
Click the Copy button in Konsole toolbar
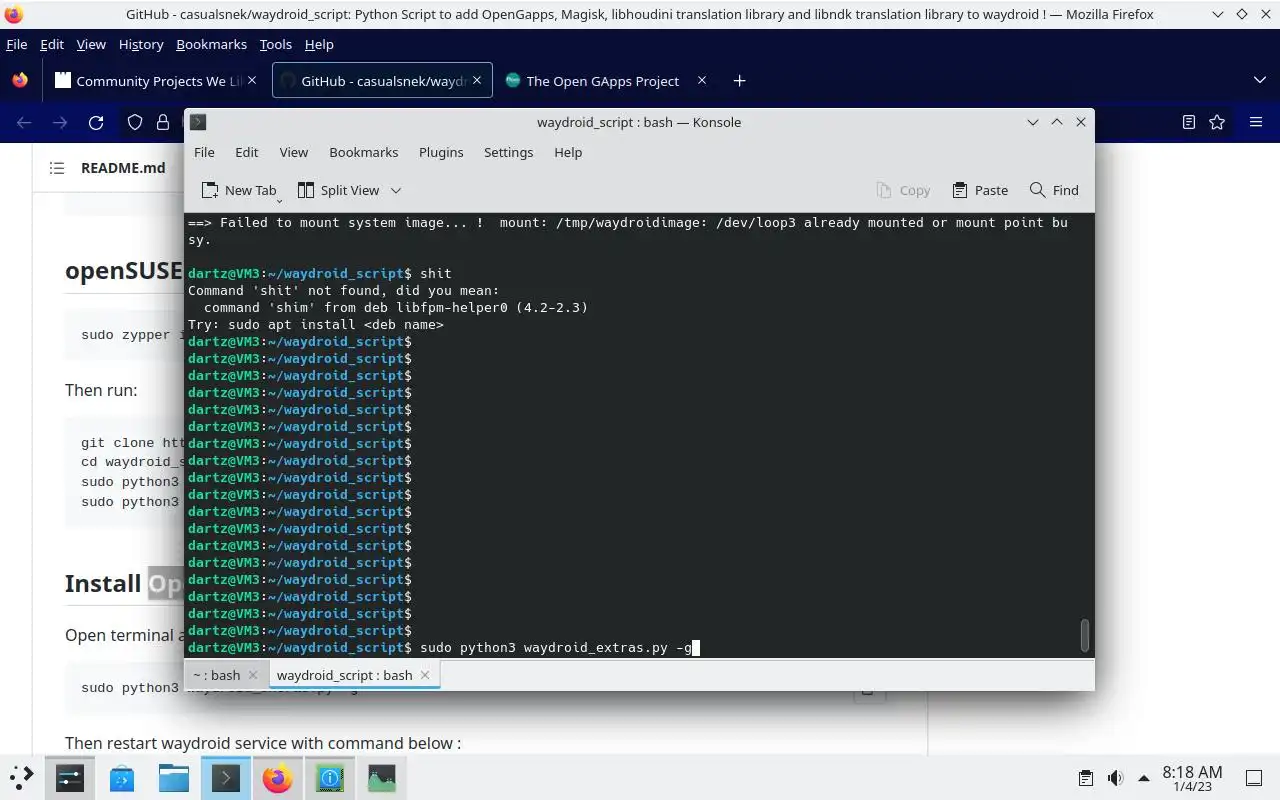pyautogui.click(x=903, y=190)
